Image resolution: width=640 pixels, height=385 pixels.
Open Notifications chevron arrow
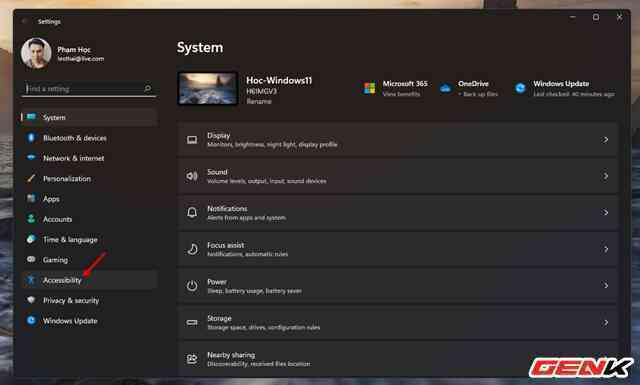point(605,213)
